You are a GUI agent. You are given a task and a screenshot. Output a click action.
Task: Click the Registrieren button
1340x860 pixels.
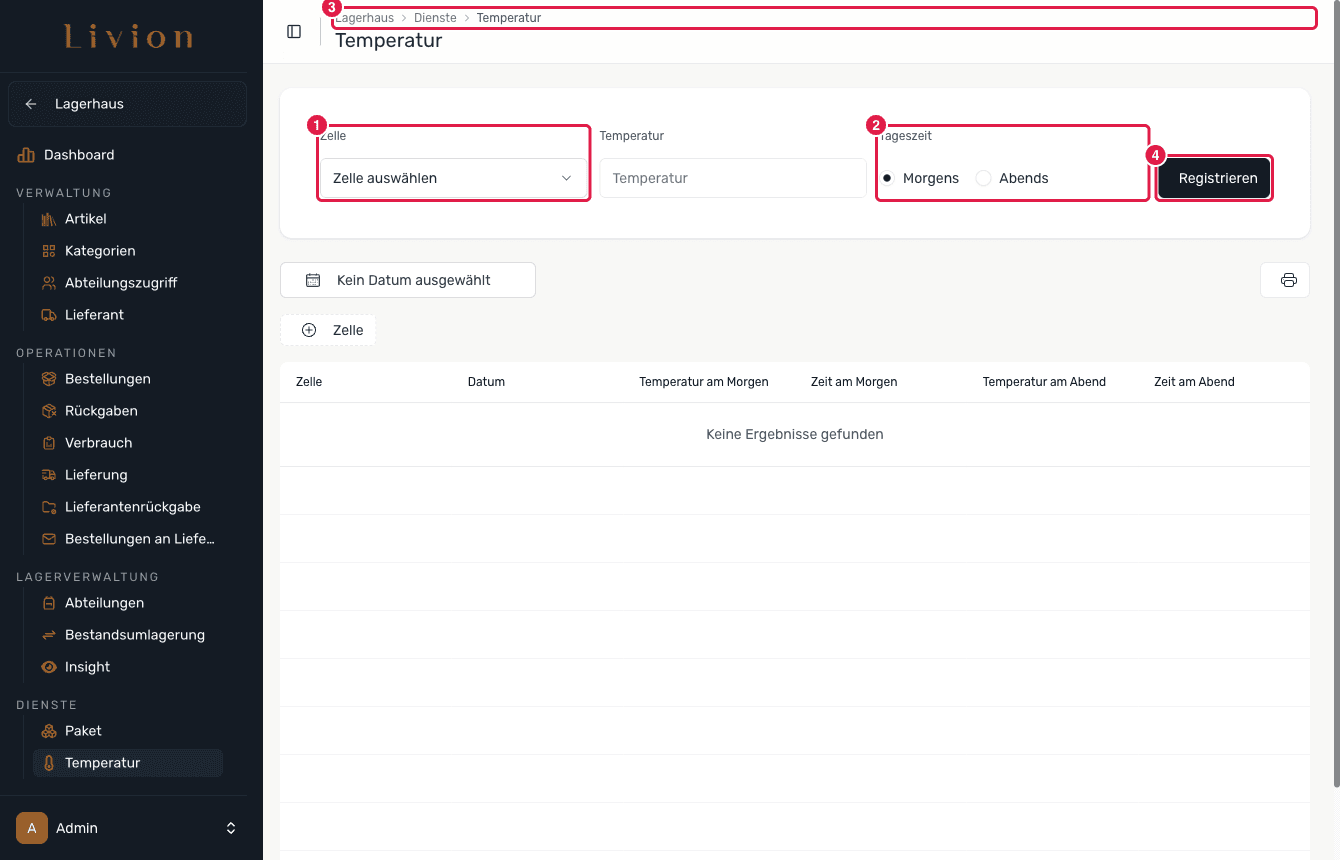[1215, 178]
